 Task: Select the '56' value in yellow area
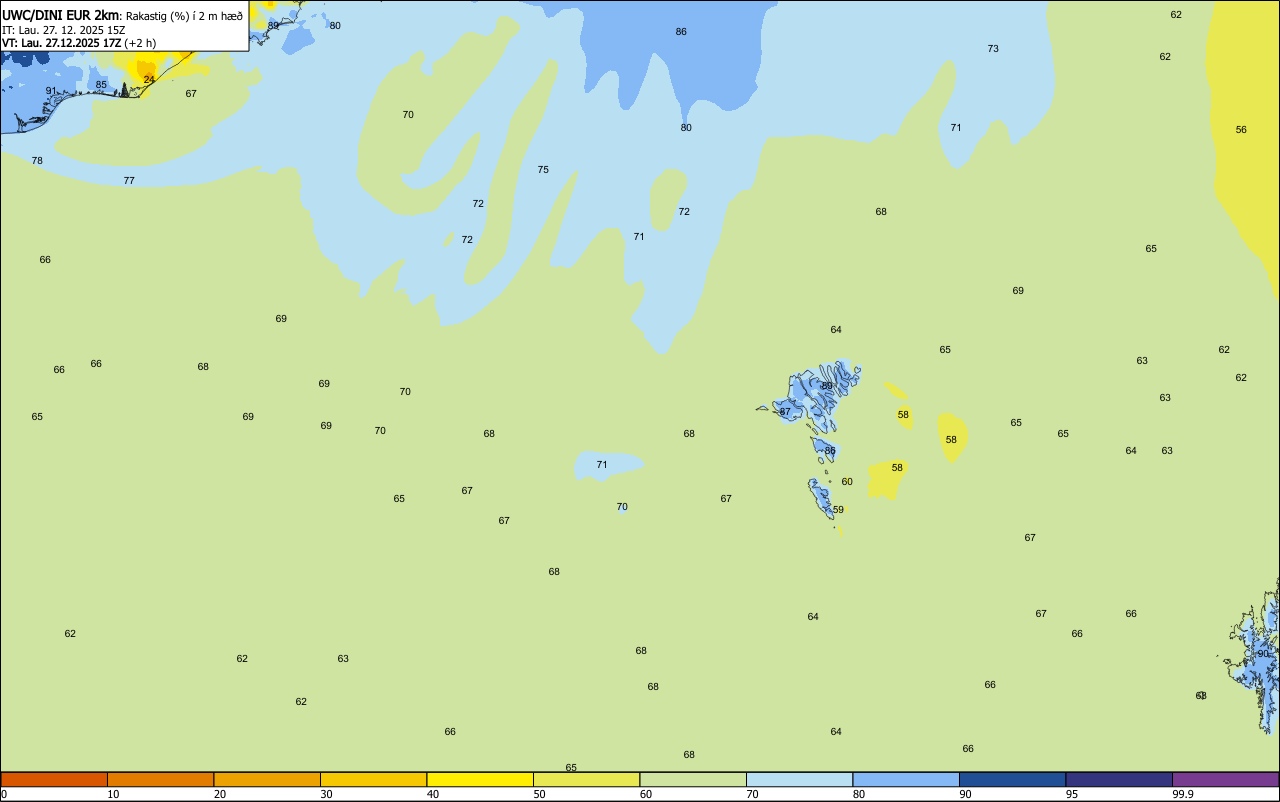(x=1241, y=129)
